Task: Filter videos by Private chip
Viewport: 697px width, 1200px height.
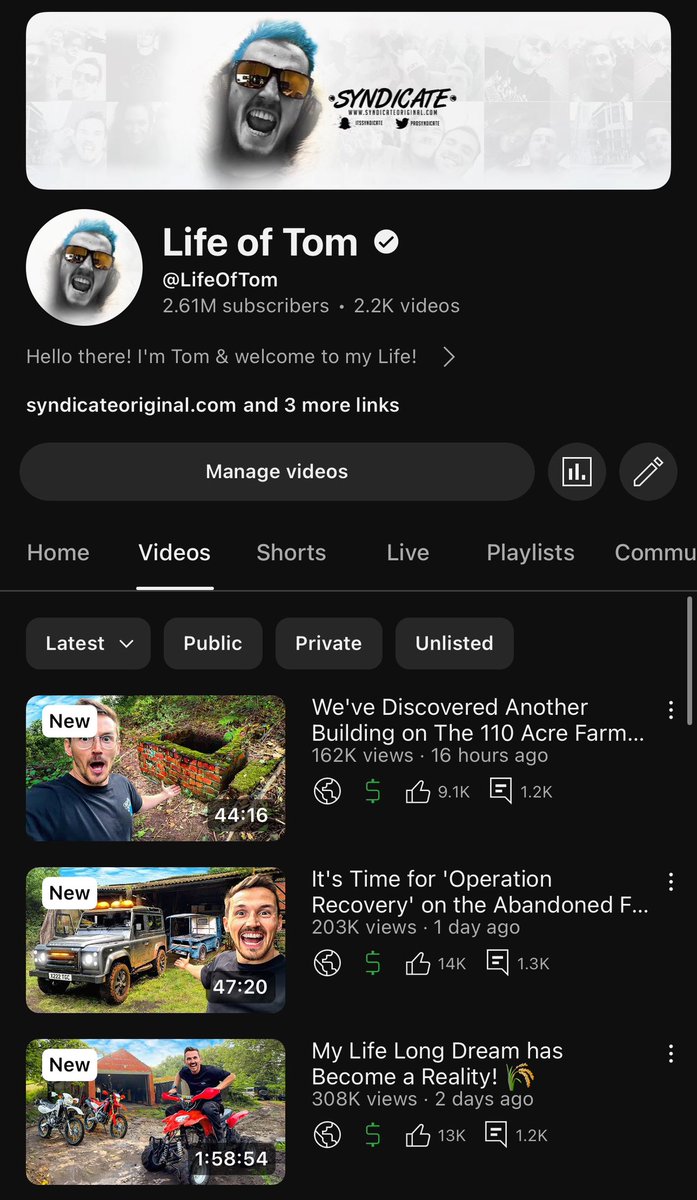Action: (x=328, y=643)
